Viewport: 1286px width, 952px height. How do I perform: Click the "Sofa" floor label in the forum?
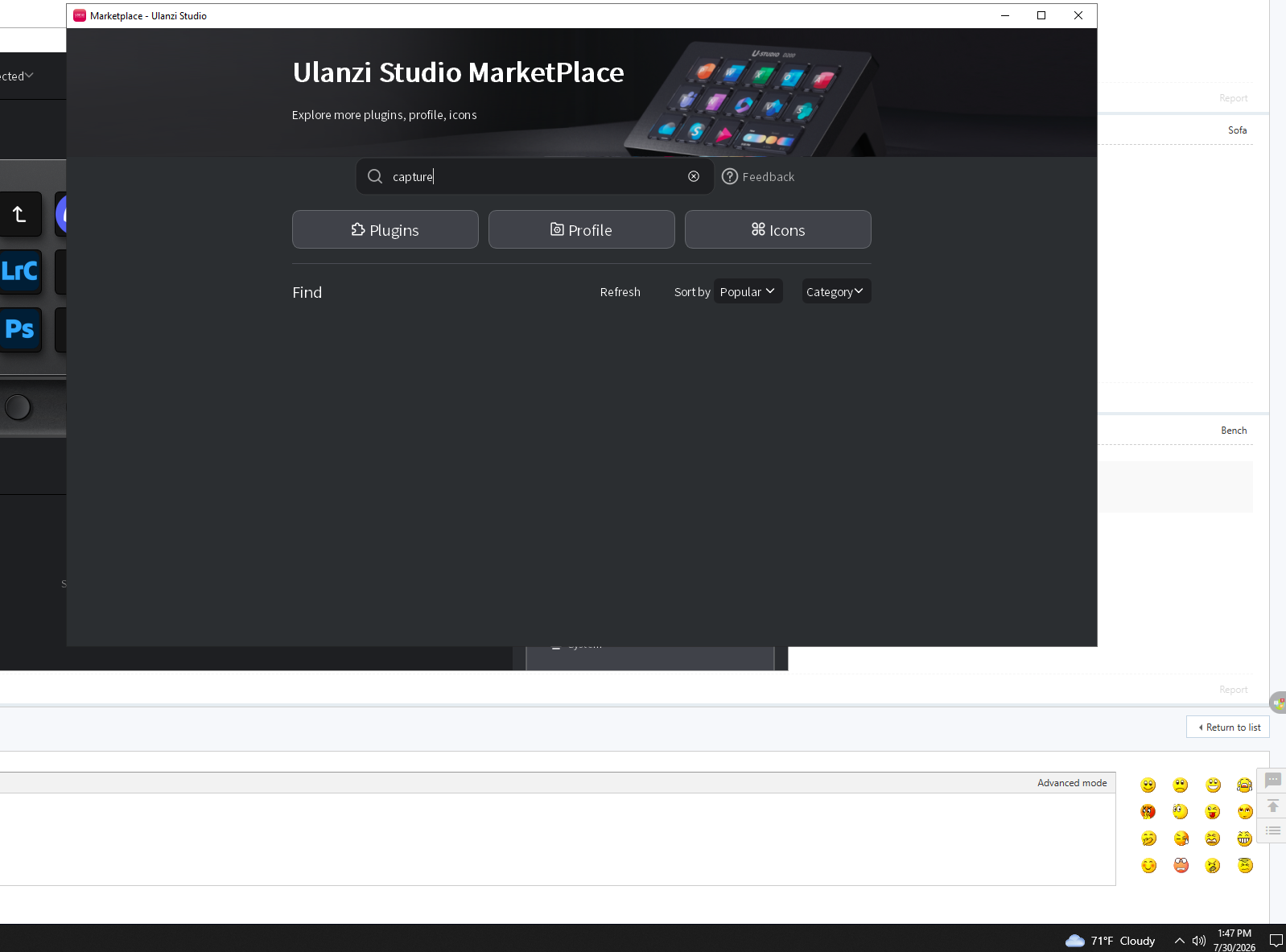coord(1238,130)
